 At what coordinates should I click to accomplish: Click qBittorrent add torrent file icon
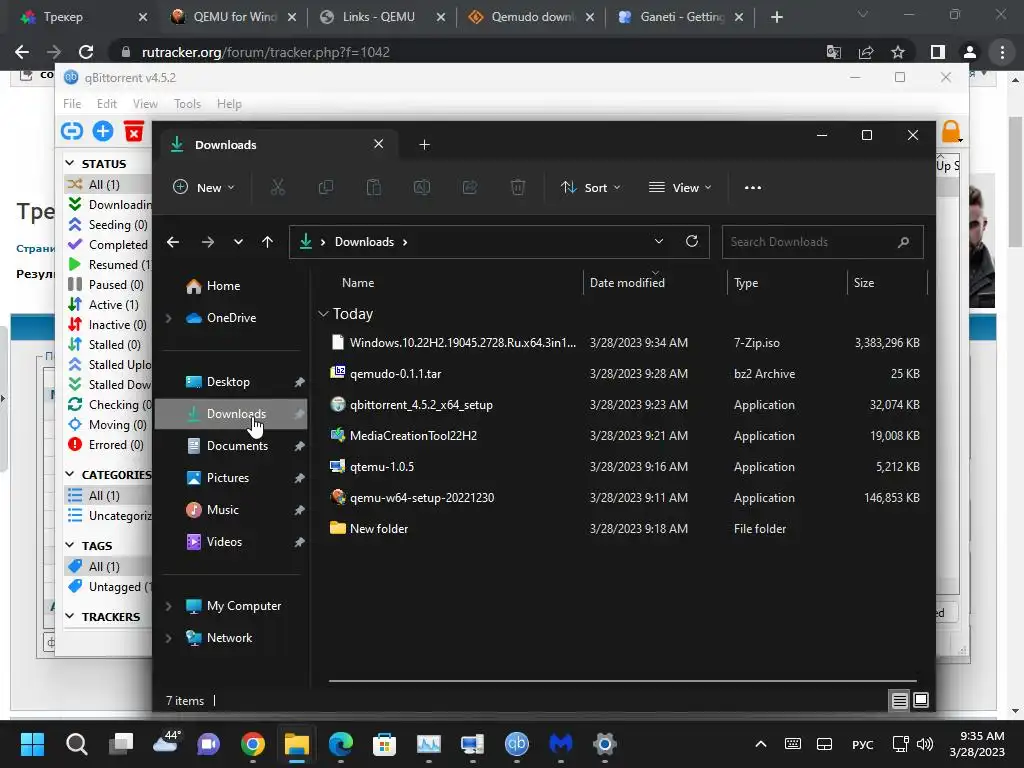(103, 131)
